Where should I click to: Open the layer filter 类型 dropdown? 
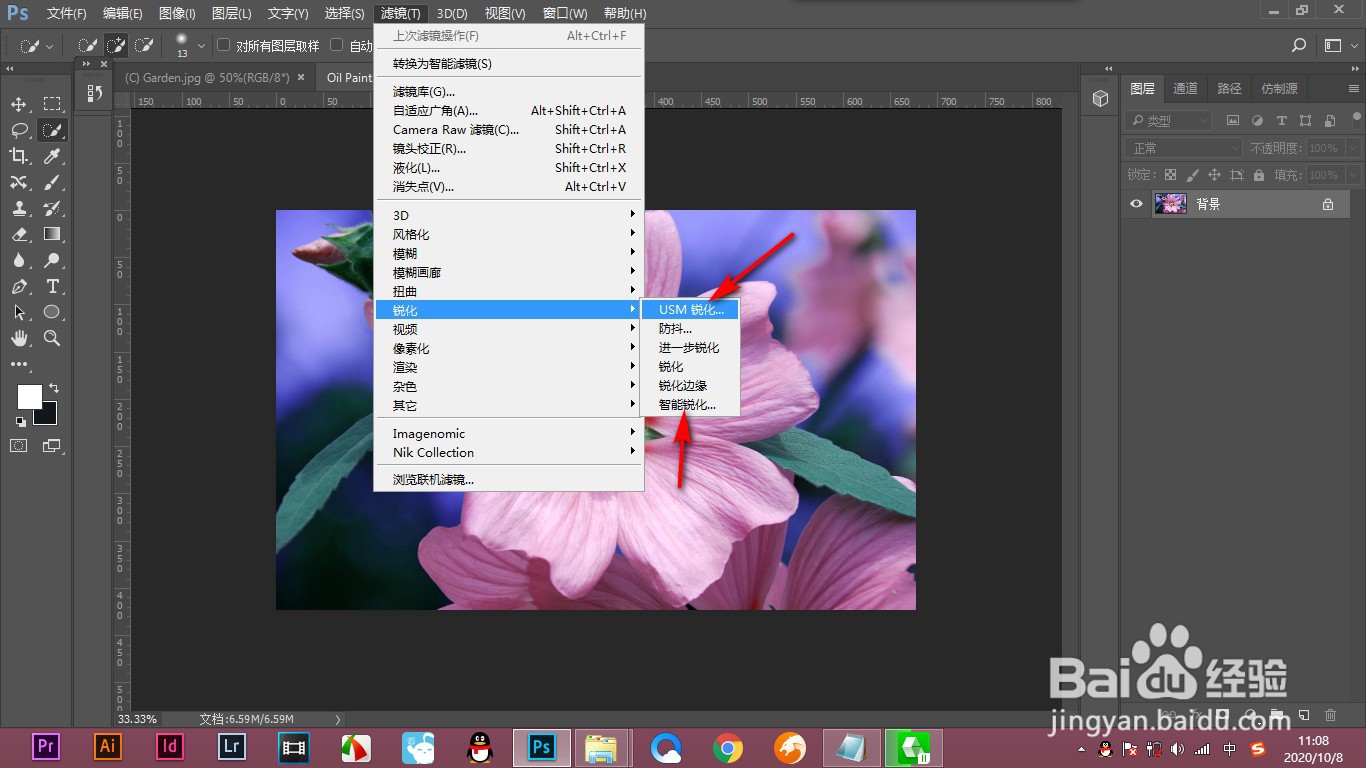1168,120
